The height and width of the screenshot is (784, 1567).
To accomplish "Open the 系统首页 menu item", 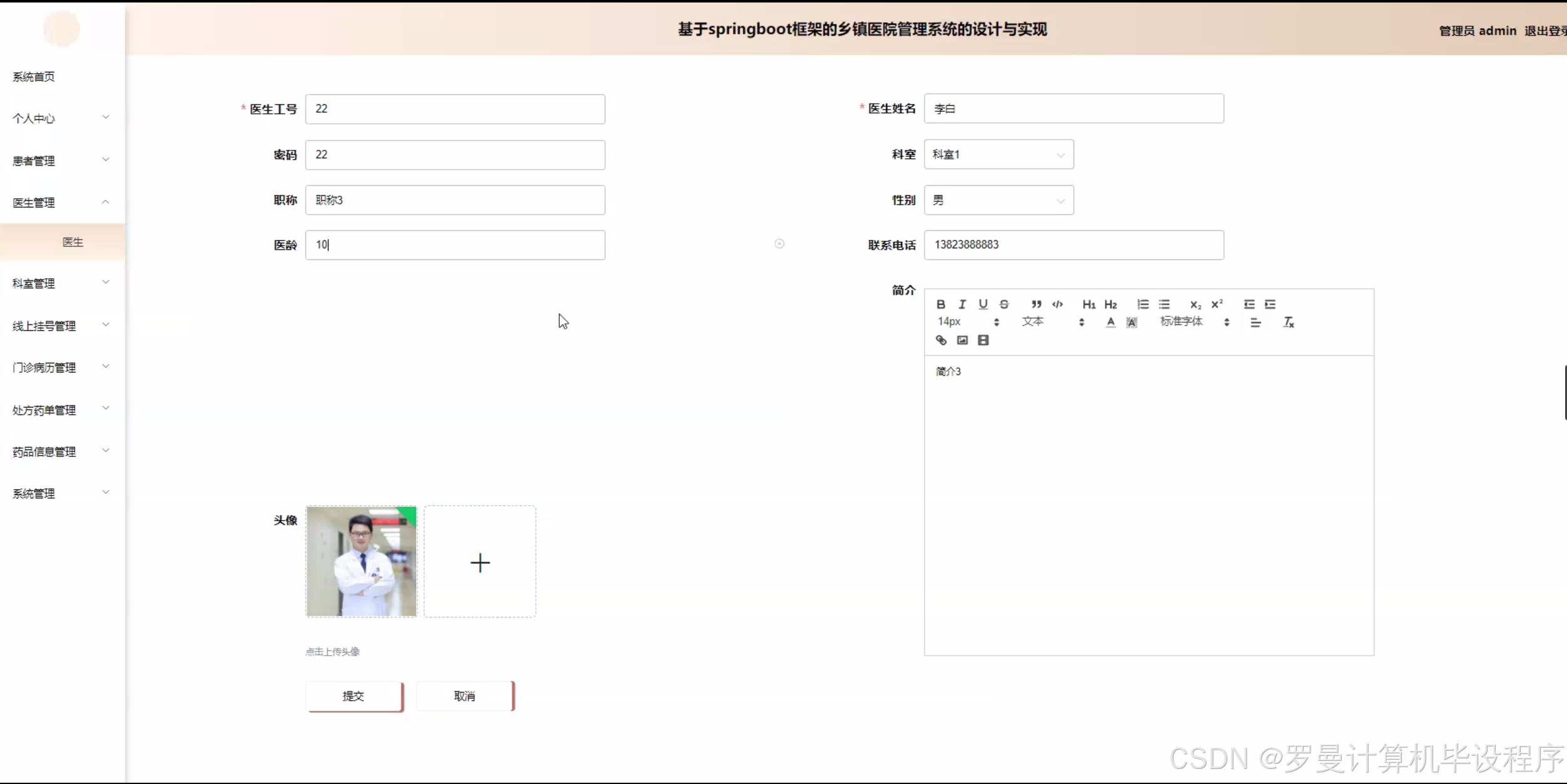I will (34, 77).
